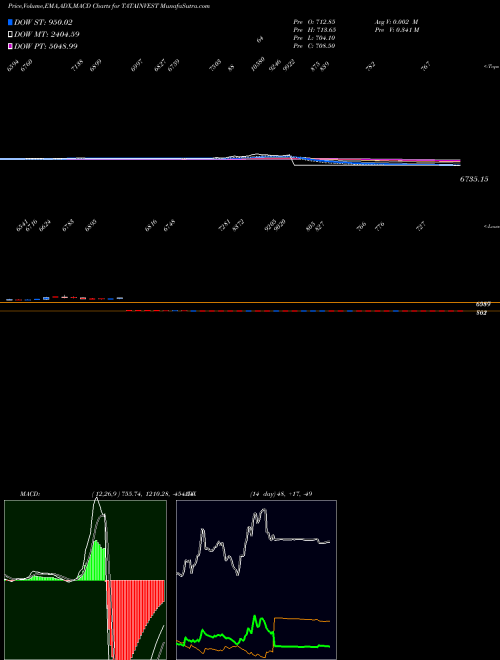Click the Lows axis label
Image resolution: width=500 pixels, height=660 pixels.
coord(491,226)
